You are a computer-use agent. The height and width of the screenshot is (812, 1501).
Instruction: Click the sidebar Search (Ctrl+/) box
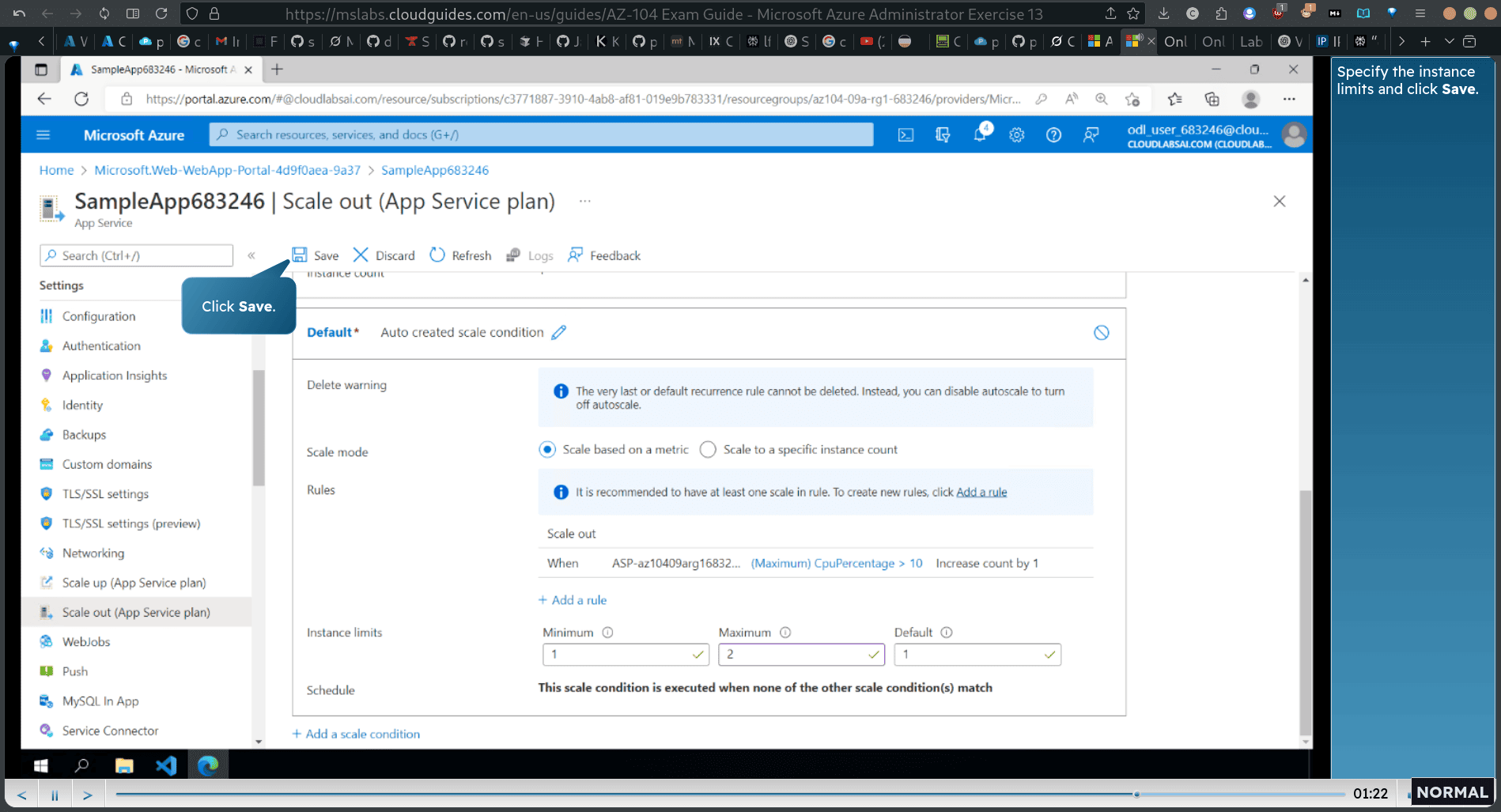tap(136, 255)
